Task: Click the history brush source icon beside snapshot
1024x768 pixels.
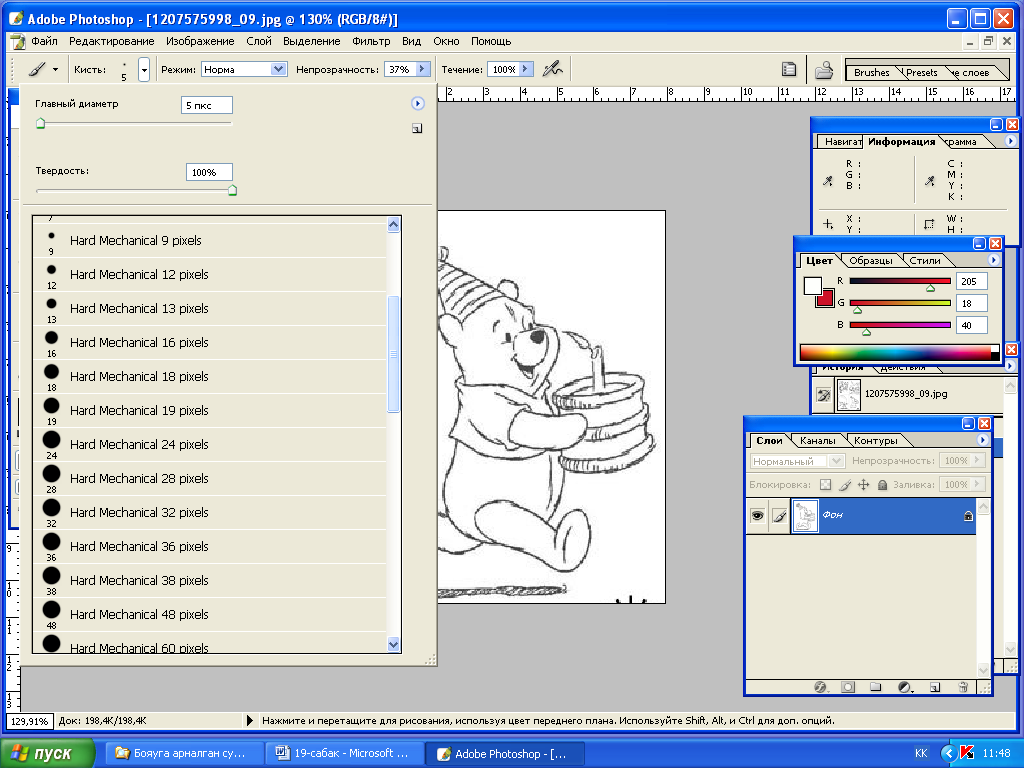Action: pos(824,394)
